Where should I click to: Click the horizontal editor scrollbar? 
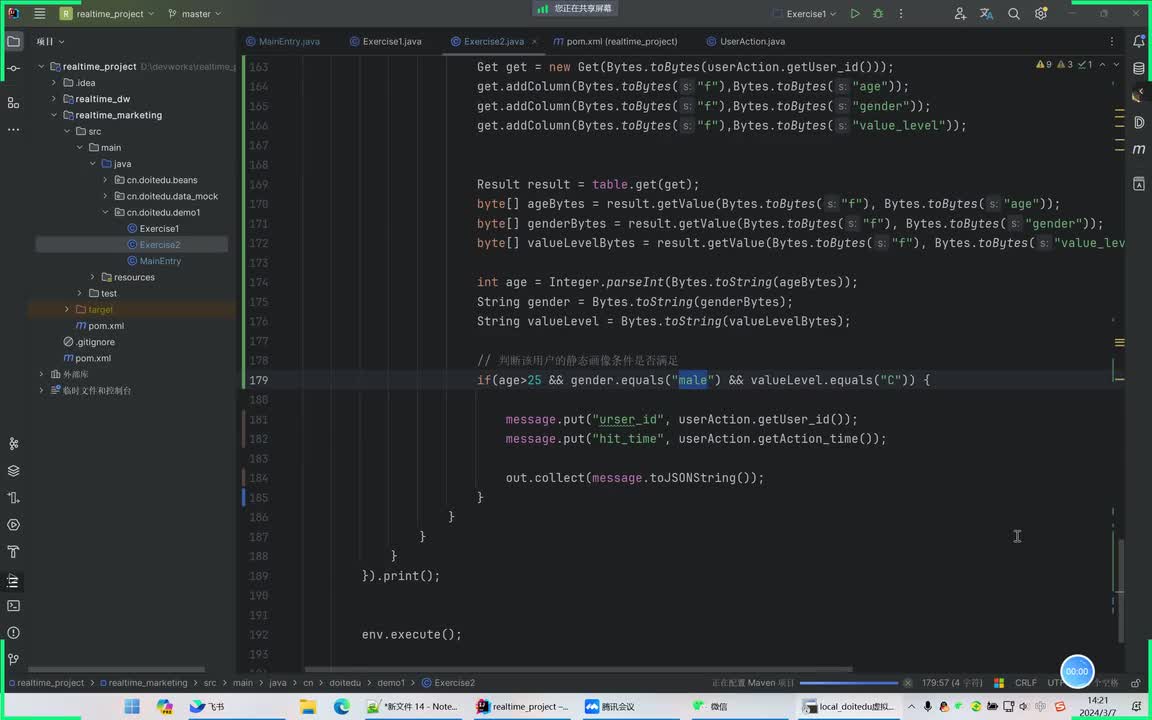580,669
